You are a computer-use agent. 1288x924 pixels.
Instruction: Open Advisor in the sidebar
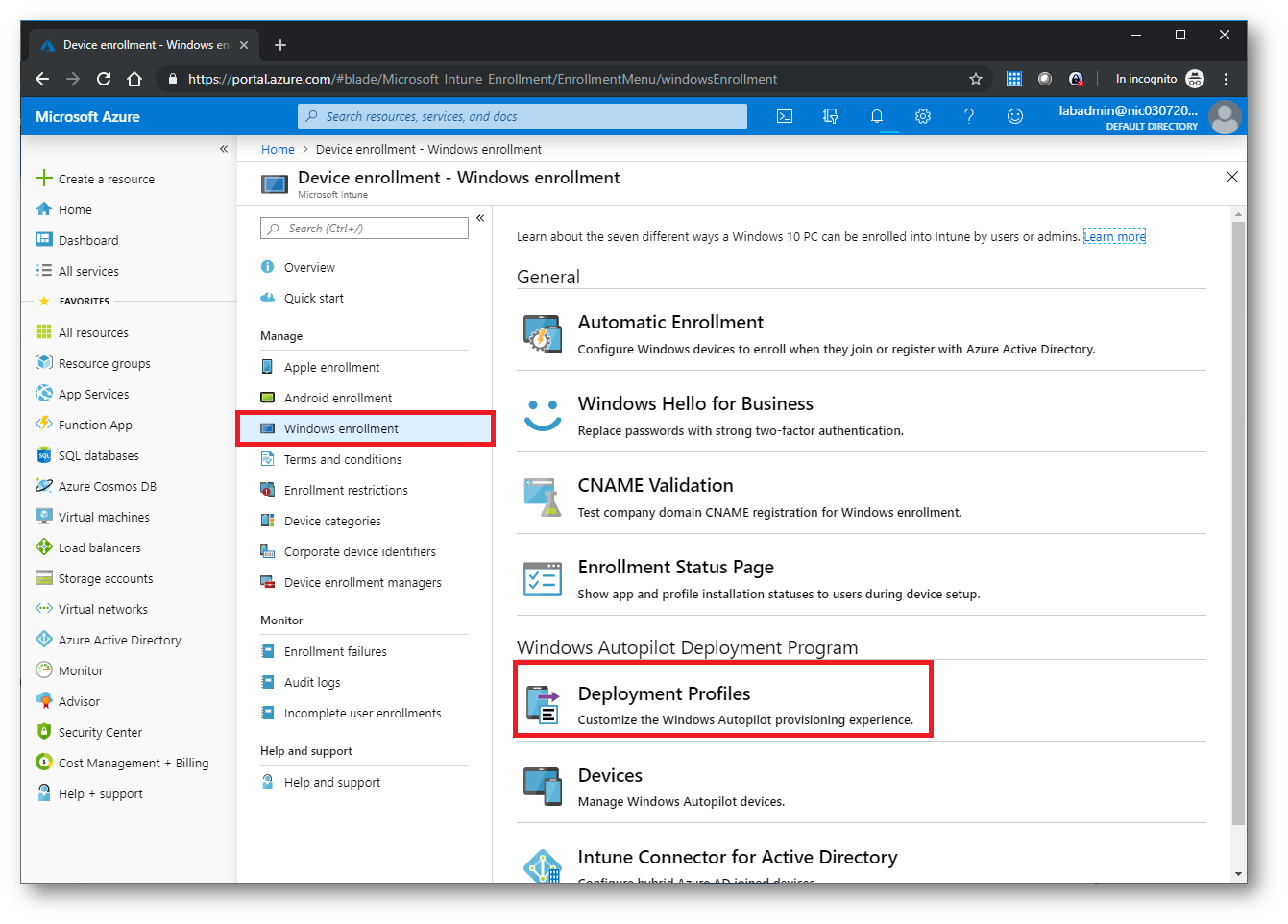(67, 701)
